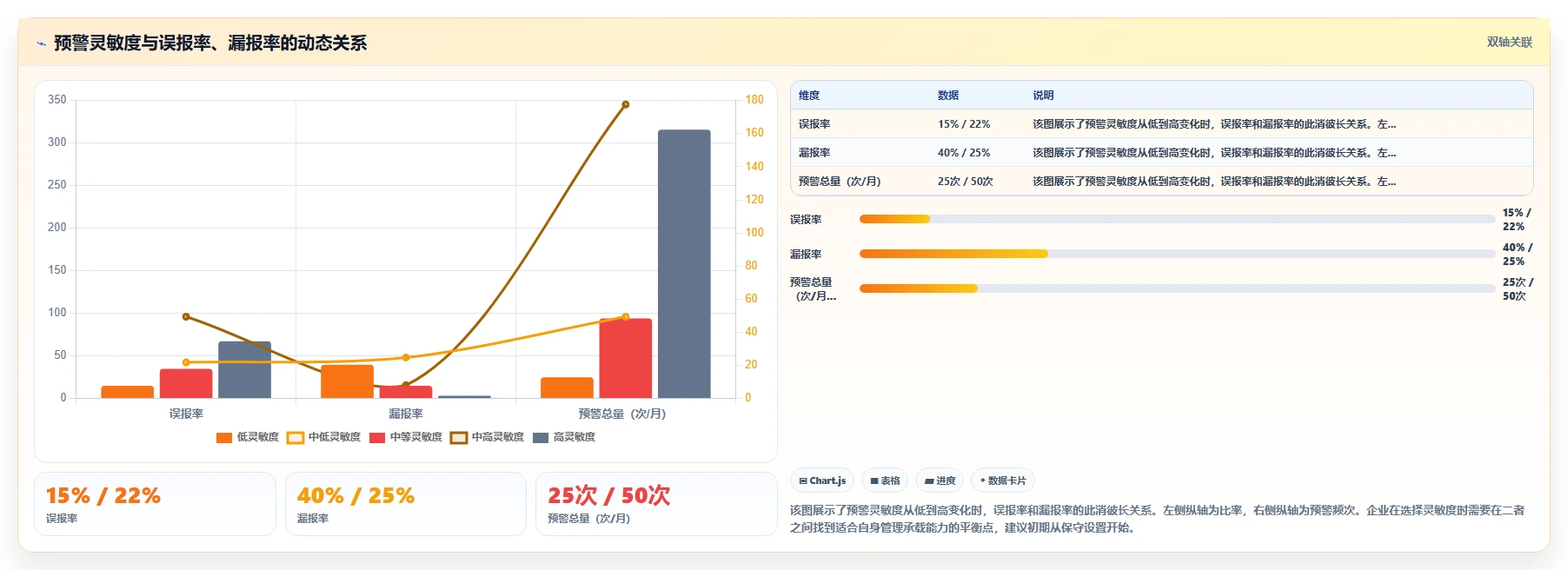Open the 40% / 25% 漏报率 data card

pos(406,504)
